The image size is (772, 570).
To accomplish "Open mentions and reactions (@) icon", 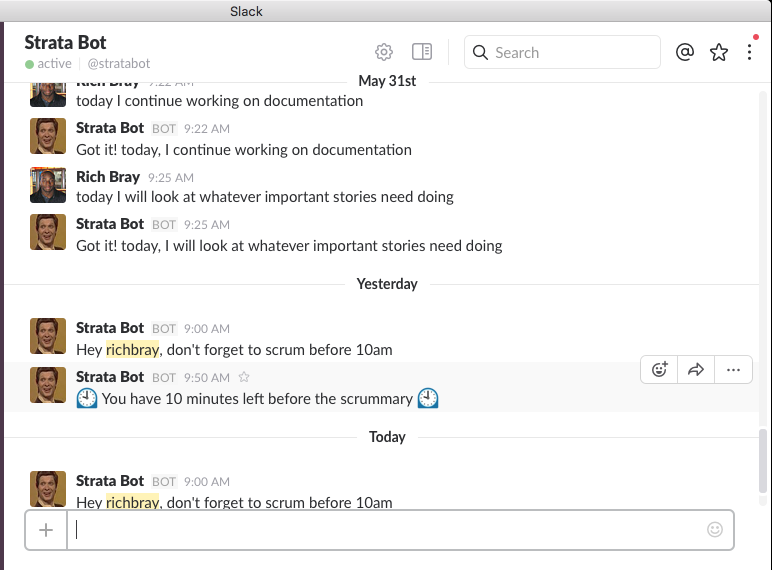I will click(685, 52).
